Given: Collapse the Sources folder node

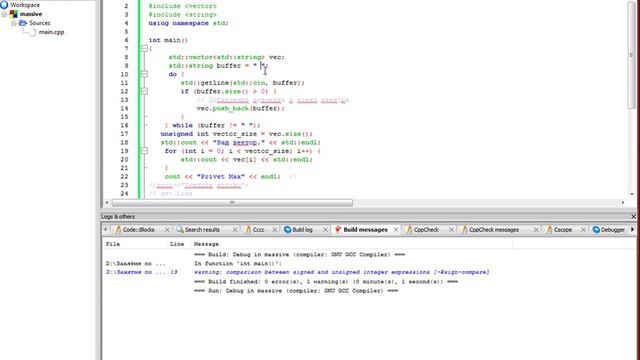Looking at the screenshot, I should click(13, 23).
